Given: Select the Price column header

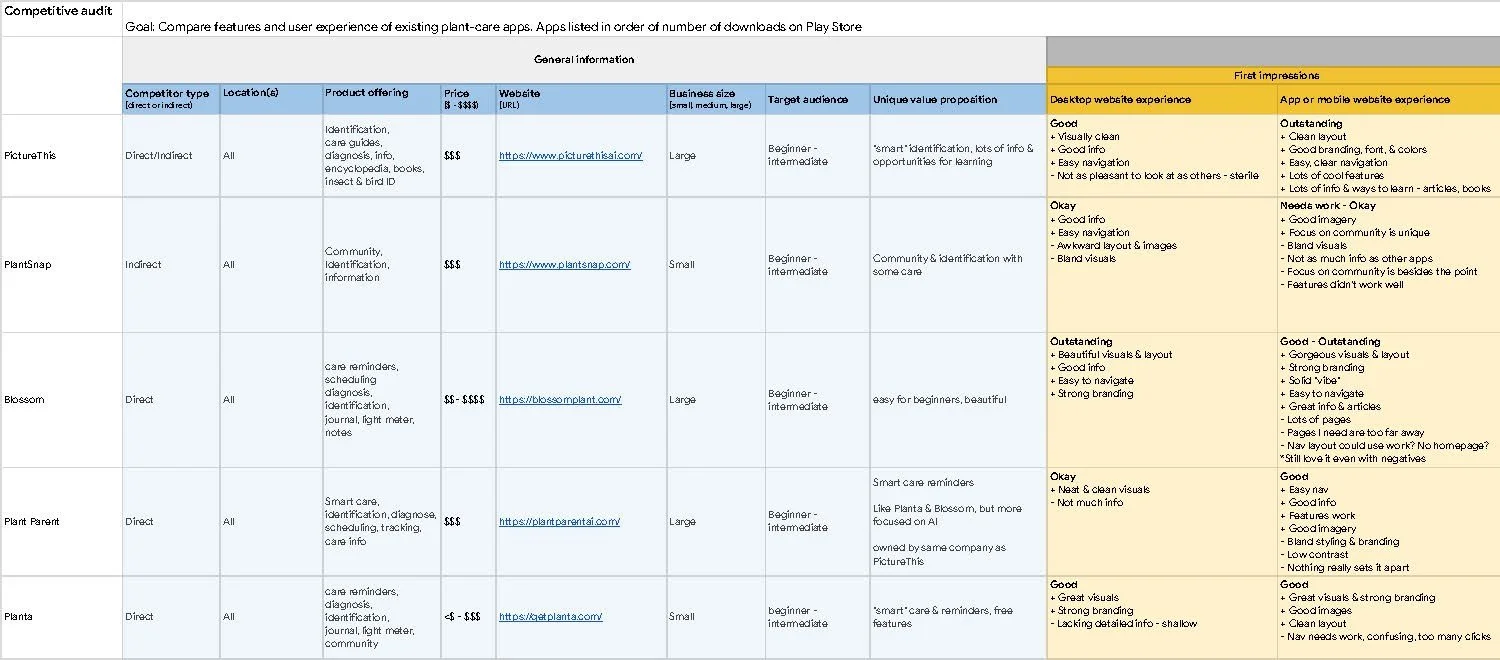Looking at the screenshot, I should coord(465,97).
